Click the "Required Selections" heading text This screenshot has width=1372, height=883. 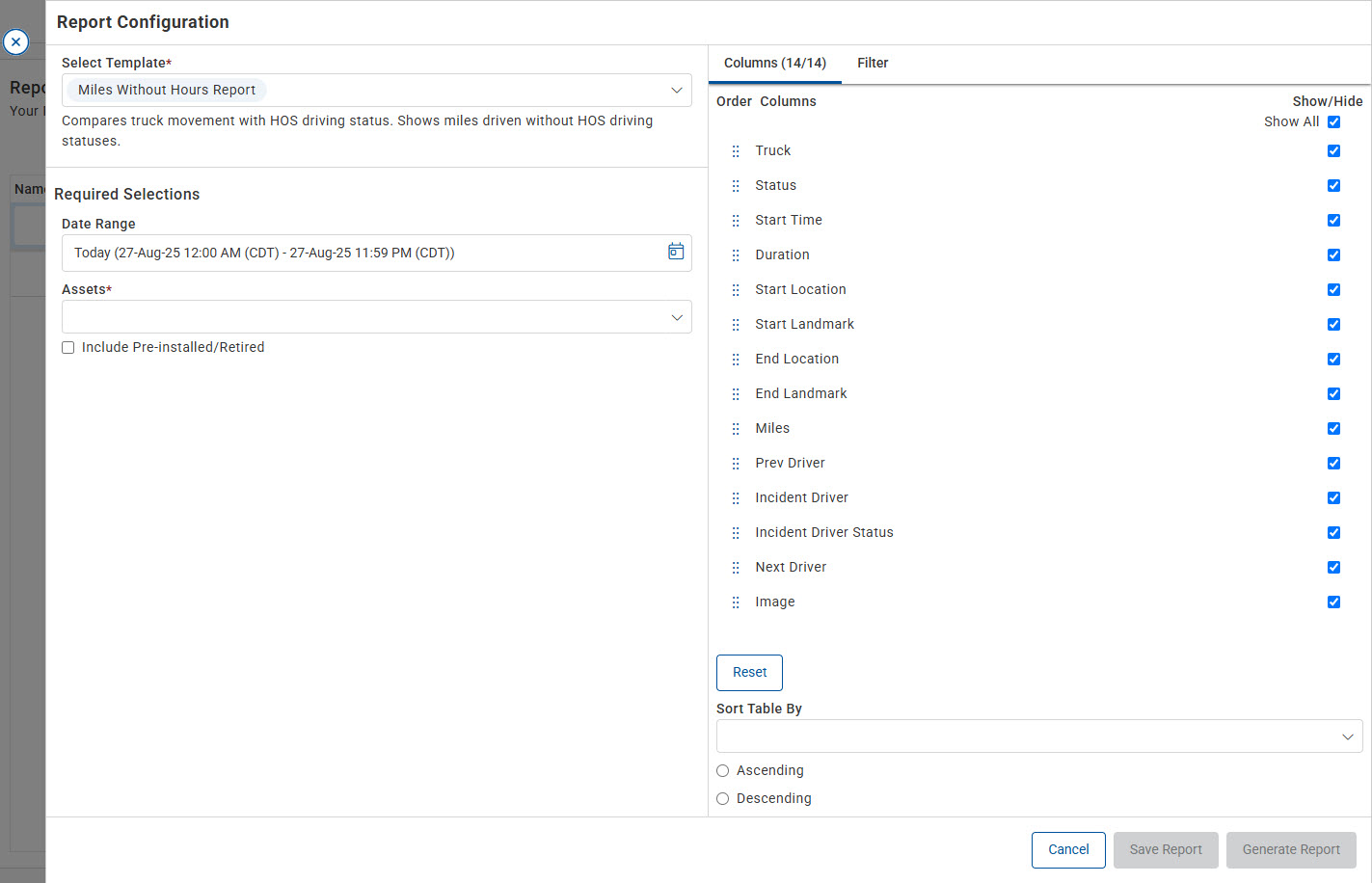point(127,194)
